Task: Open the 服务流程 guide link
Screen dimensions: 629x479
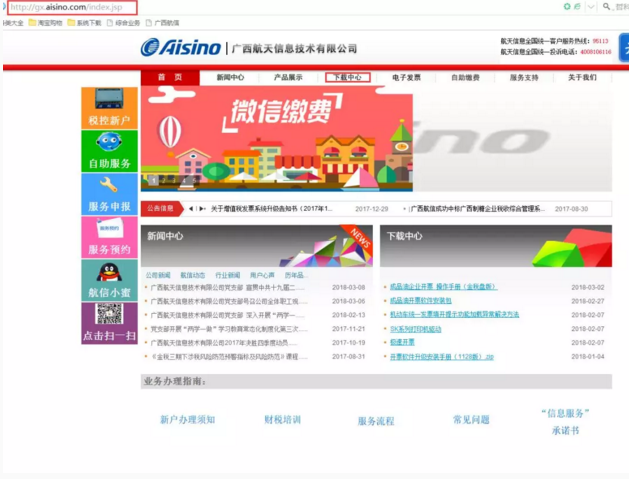Action: [x=376, y=421]
